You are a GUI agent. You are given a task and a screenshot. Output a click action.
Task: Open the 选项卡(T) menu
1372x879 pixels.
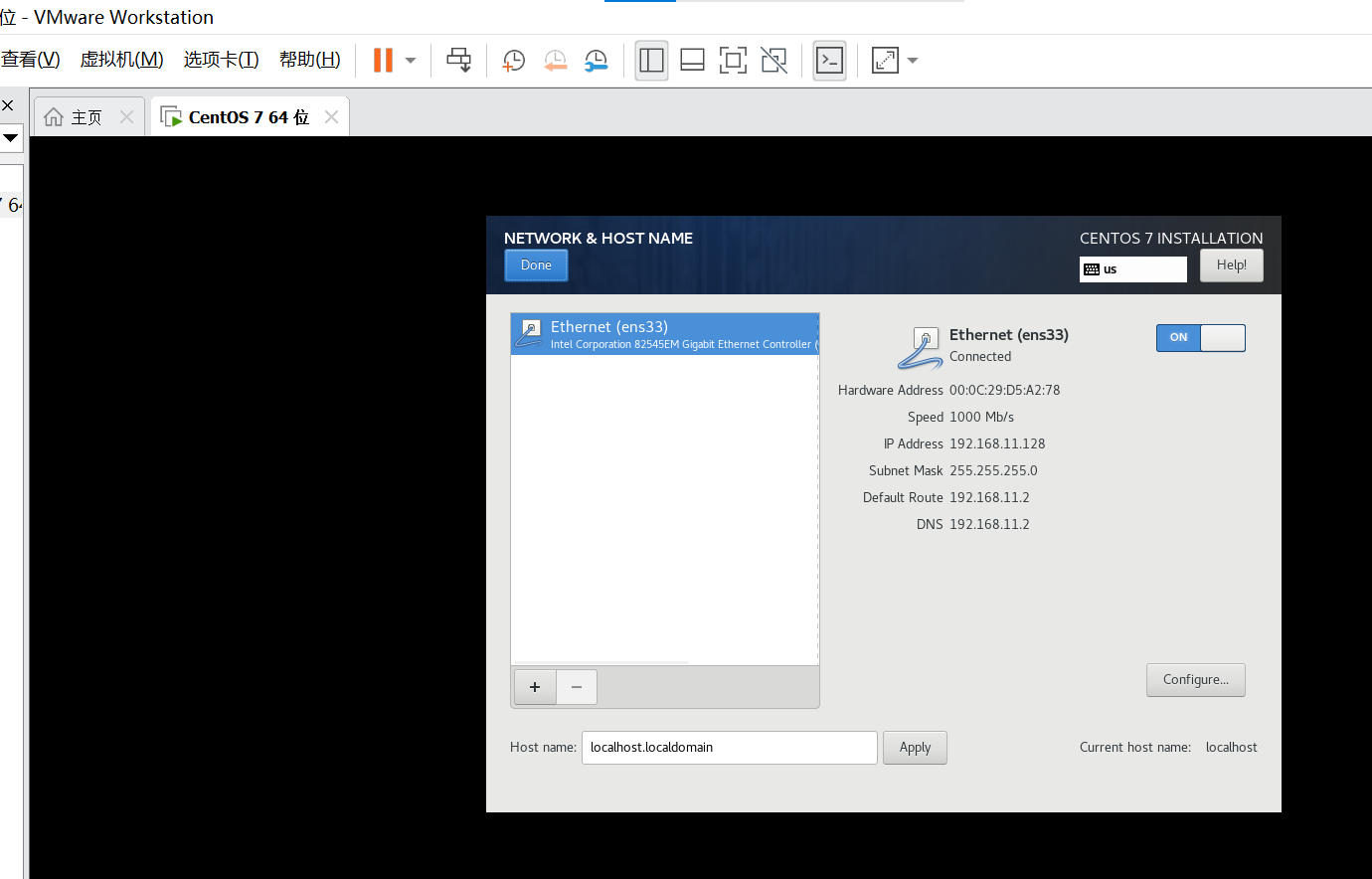[221, 60]
